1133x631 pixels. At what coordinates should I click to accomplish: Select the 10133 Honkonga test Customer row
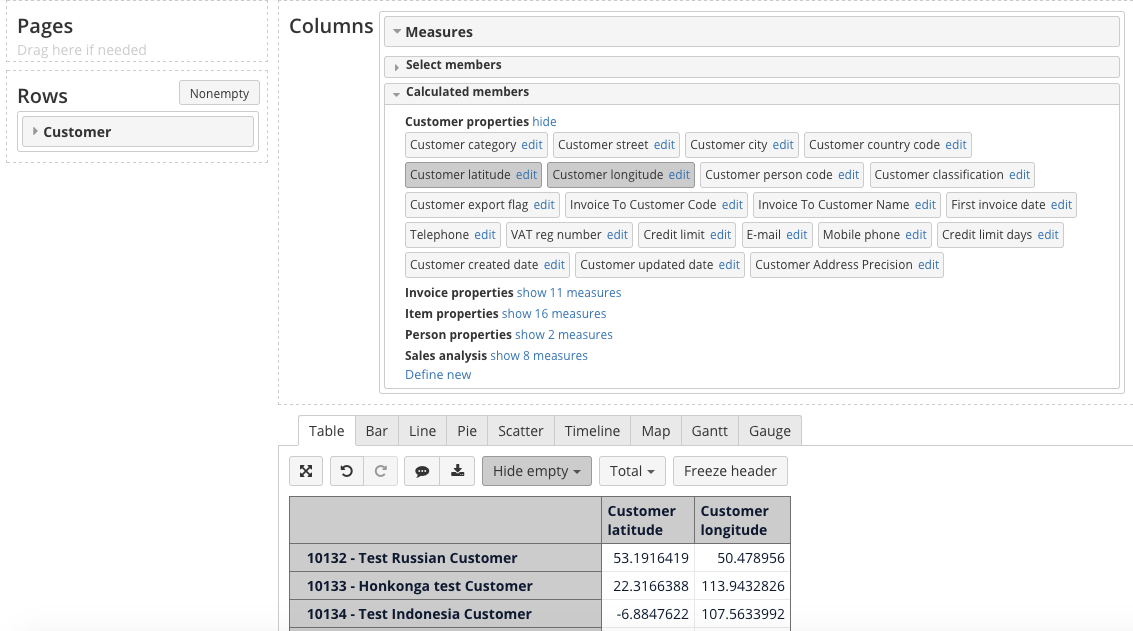click(x=419, y=586)
